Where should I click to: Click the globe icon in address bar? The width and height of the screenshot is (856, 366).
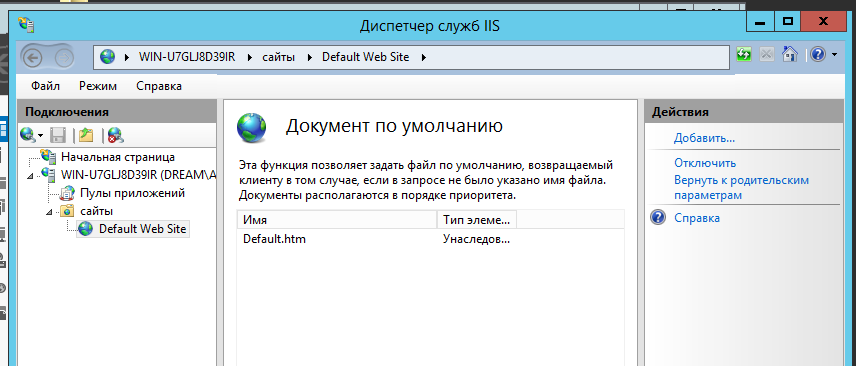click(108, 57)
